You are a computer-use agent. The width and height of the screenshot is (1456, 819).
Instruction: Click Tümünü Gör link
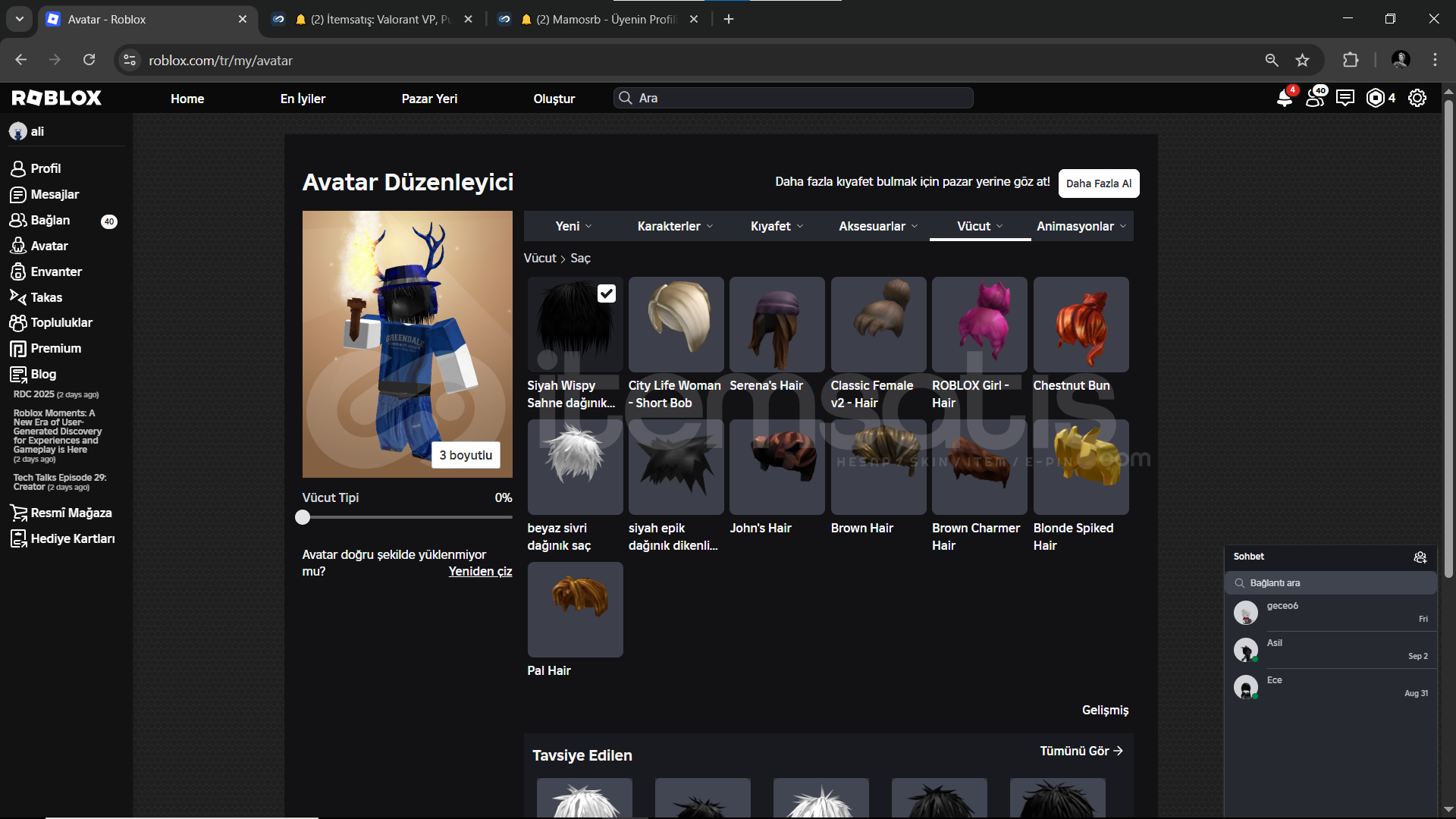[1081, 751]
